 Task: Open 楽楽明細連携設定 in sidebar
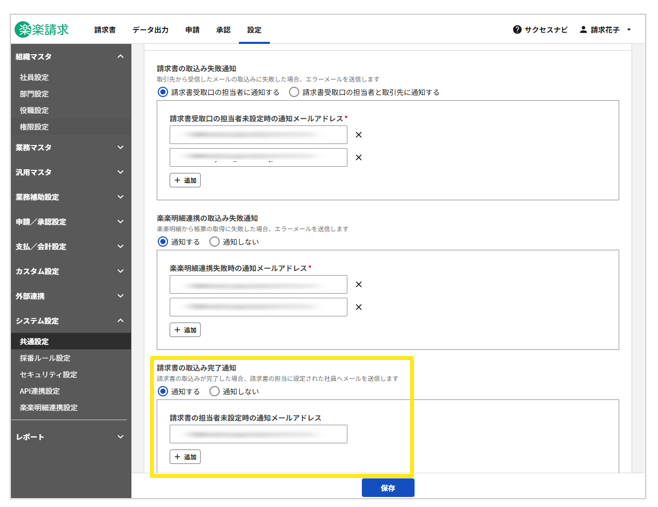(x=49, y=408)
